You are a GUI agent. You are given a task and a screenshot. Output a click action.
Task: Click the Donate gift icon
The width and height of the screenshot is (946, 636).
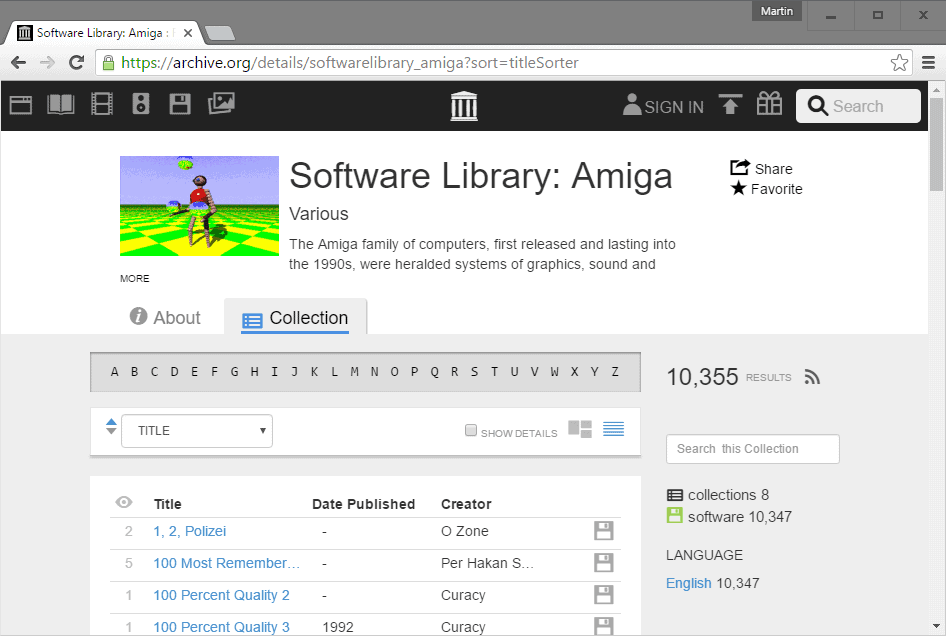coord(769,104)
